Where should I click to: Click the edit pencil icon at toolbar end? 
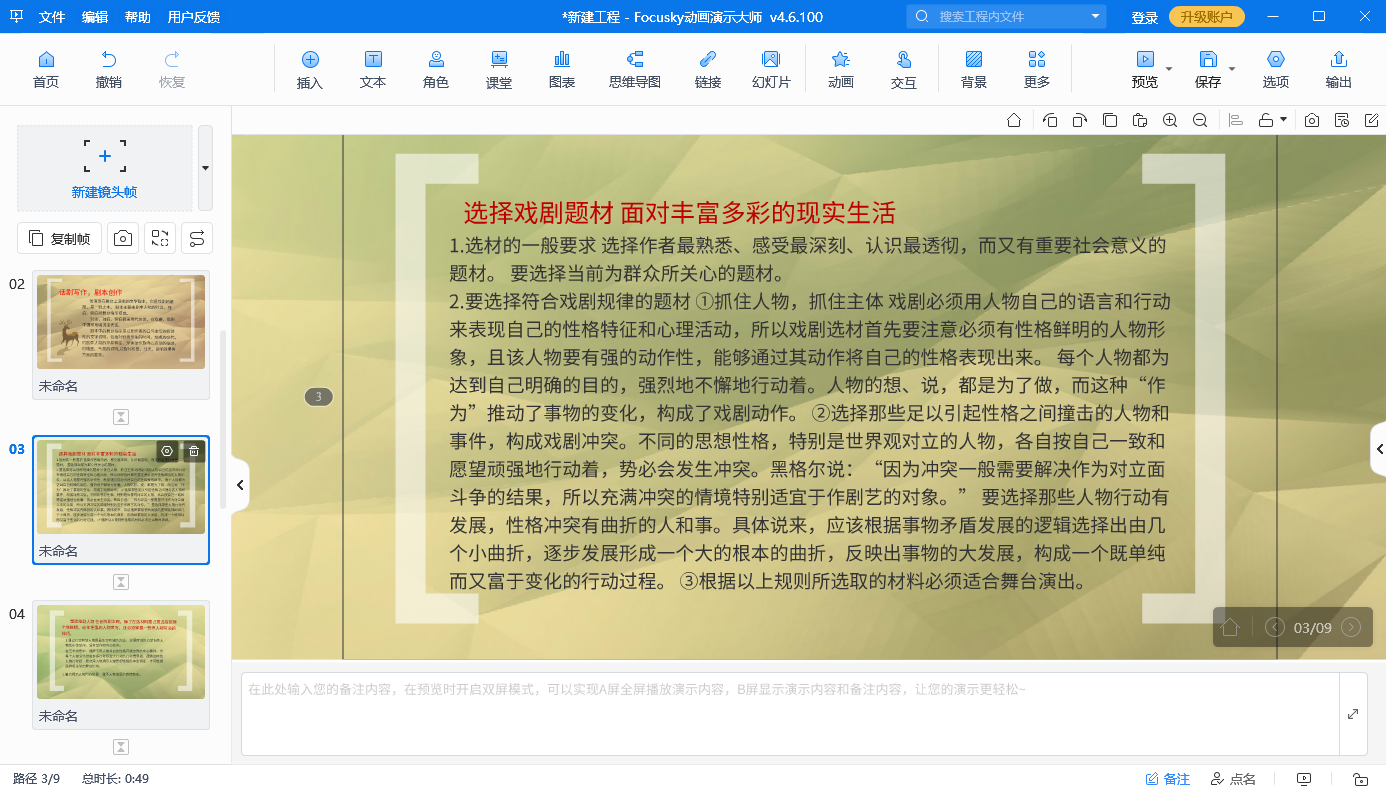pyautogui.click(x=1372, y=120)
